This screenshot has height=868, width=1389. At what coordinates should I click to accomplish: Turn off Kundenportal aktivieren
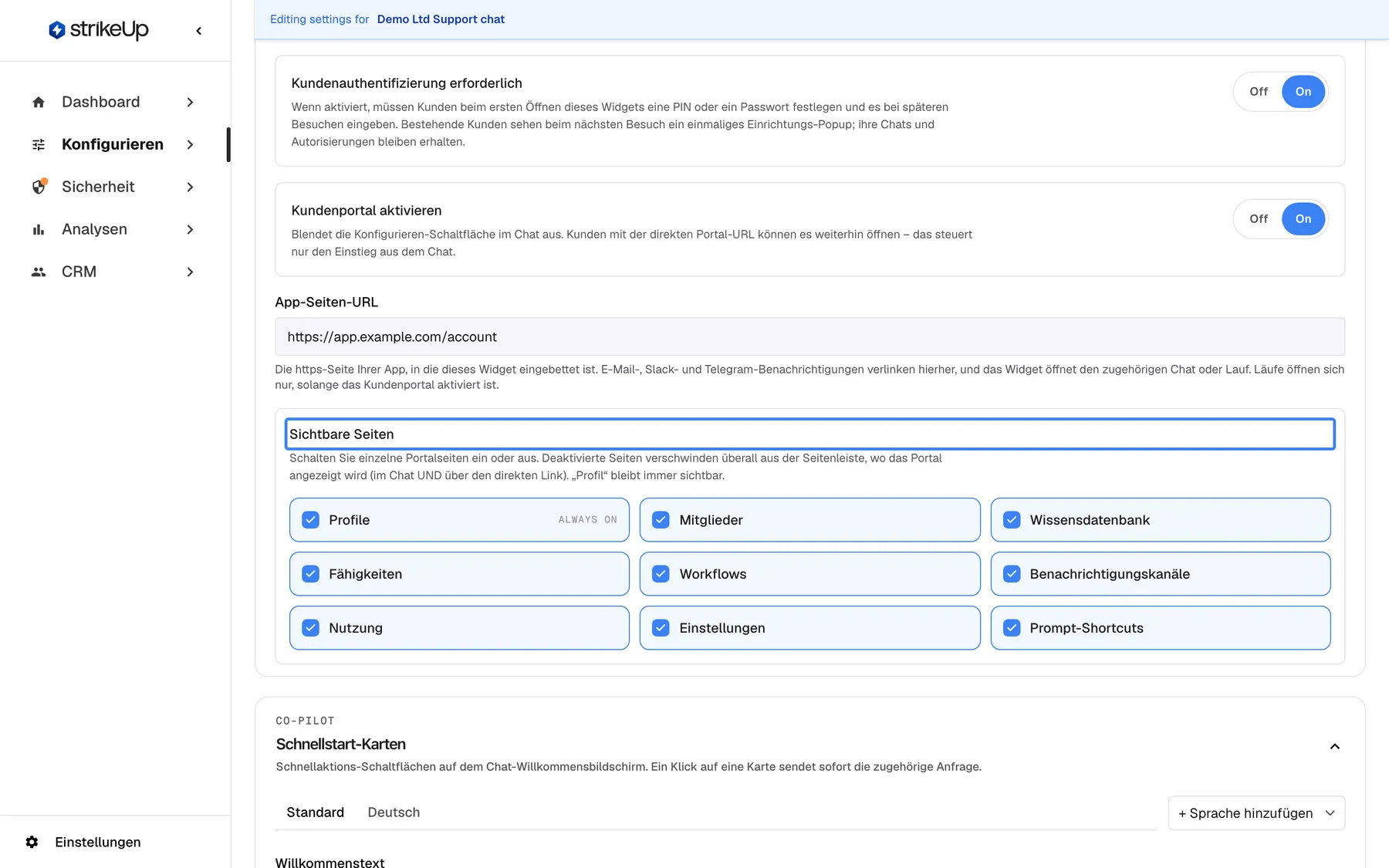click(1259, 218)
